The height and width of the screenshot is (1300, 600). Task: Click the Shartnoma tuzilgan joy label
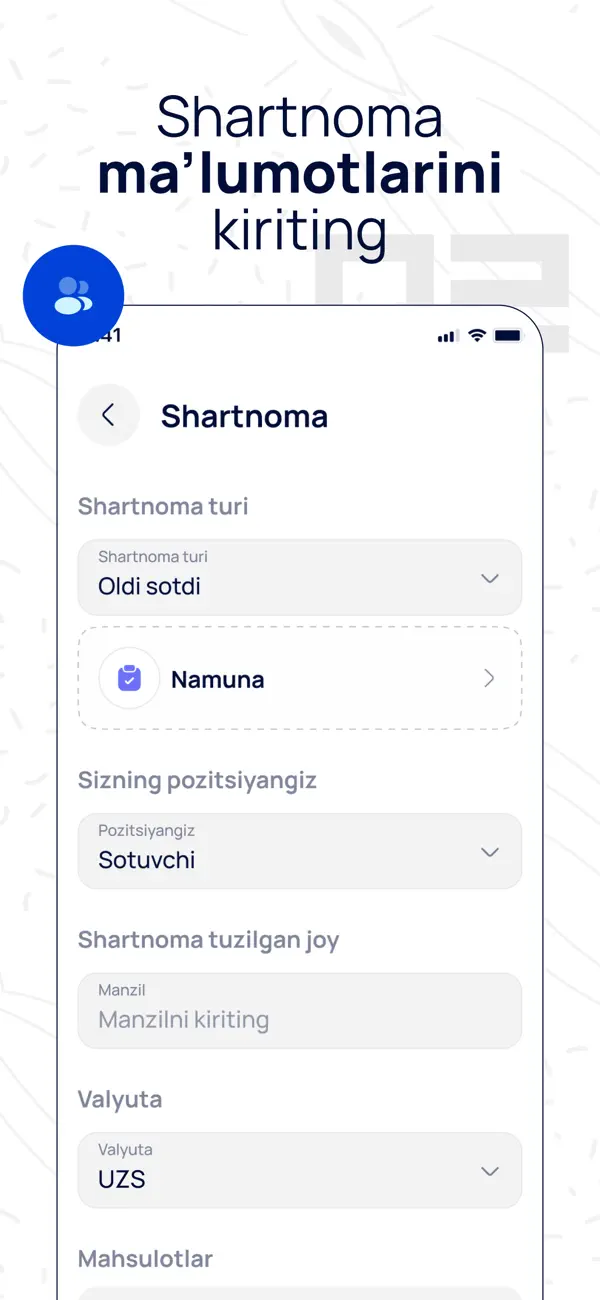tap(208, 940)
